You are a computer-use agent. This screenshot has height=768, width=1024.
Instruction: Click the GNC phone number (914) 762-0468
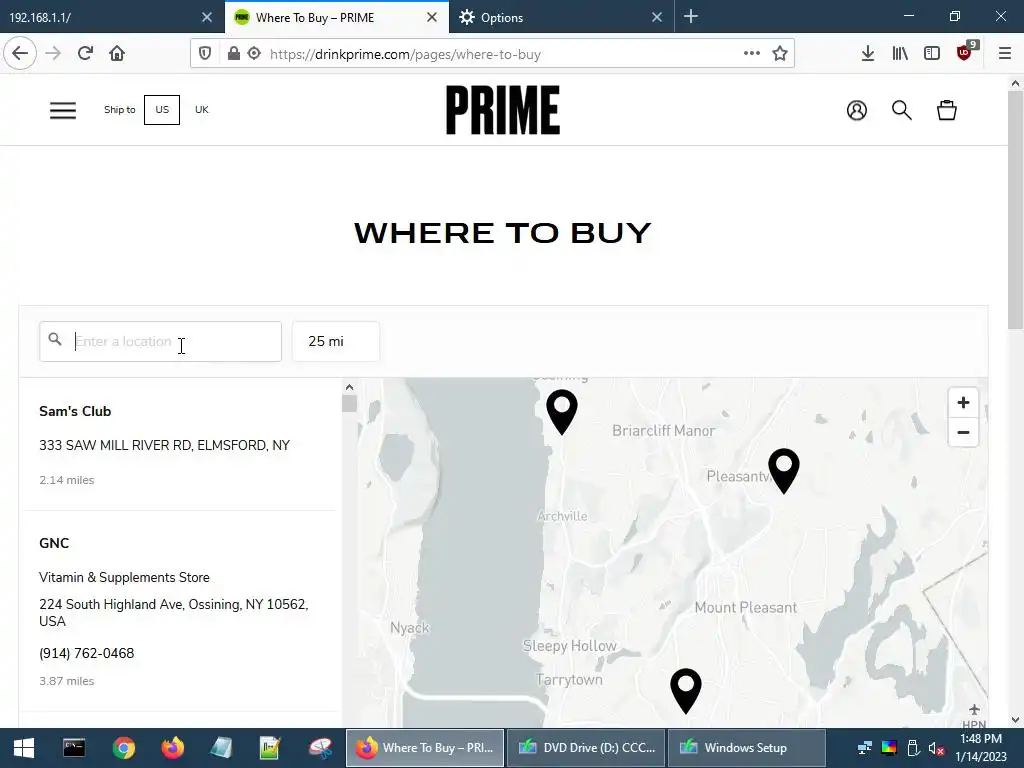(87, 654)
